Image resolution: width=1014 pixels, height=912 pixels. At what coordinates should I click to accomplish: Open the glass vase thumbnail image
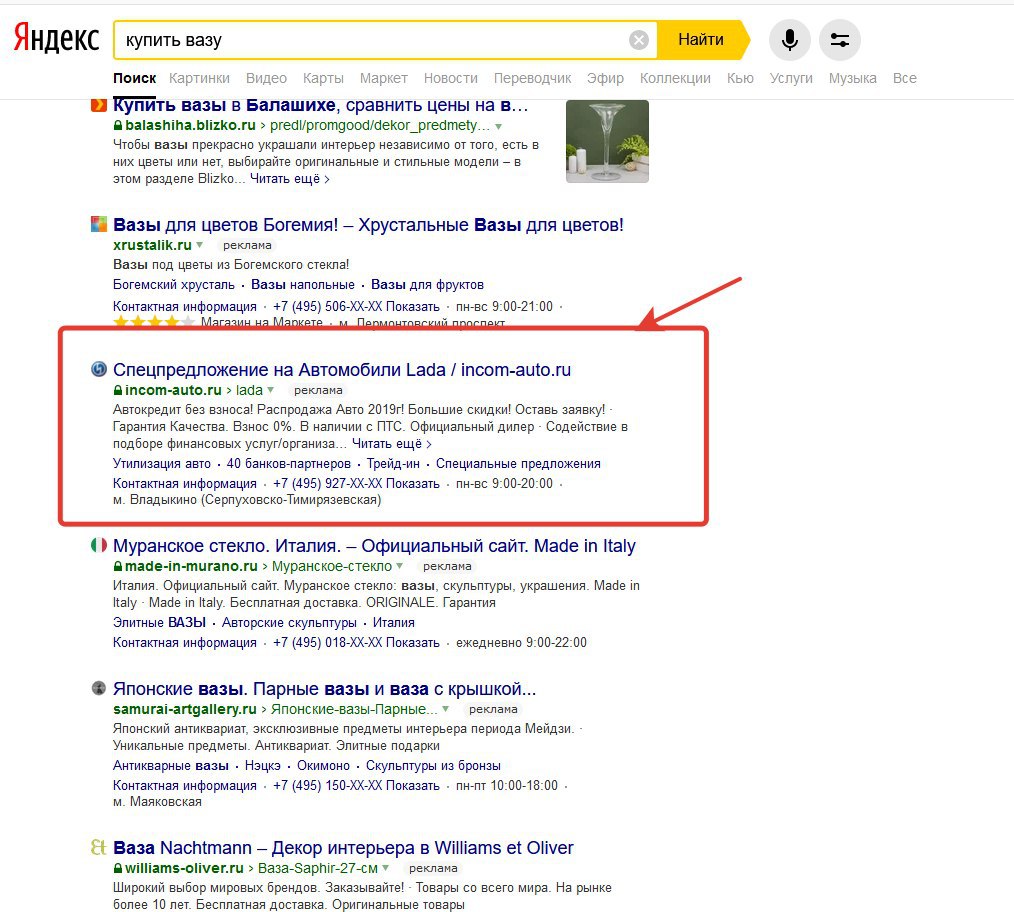[607, 141]
